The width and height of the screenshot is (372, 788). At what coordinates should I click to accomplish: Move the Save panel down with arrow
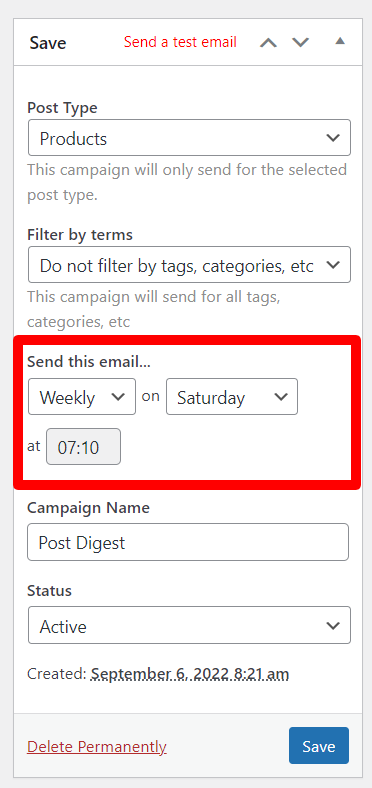301,43
